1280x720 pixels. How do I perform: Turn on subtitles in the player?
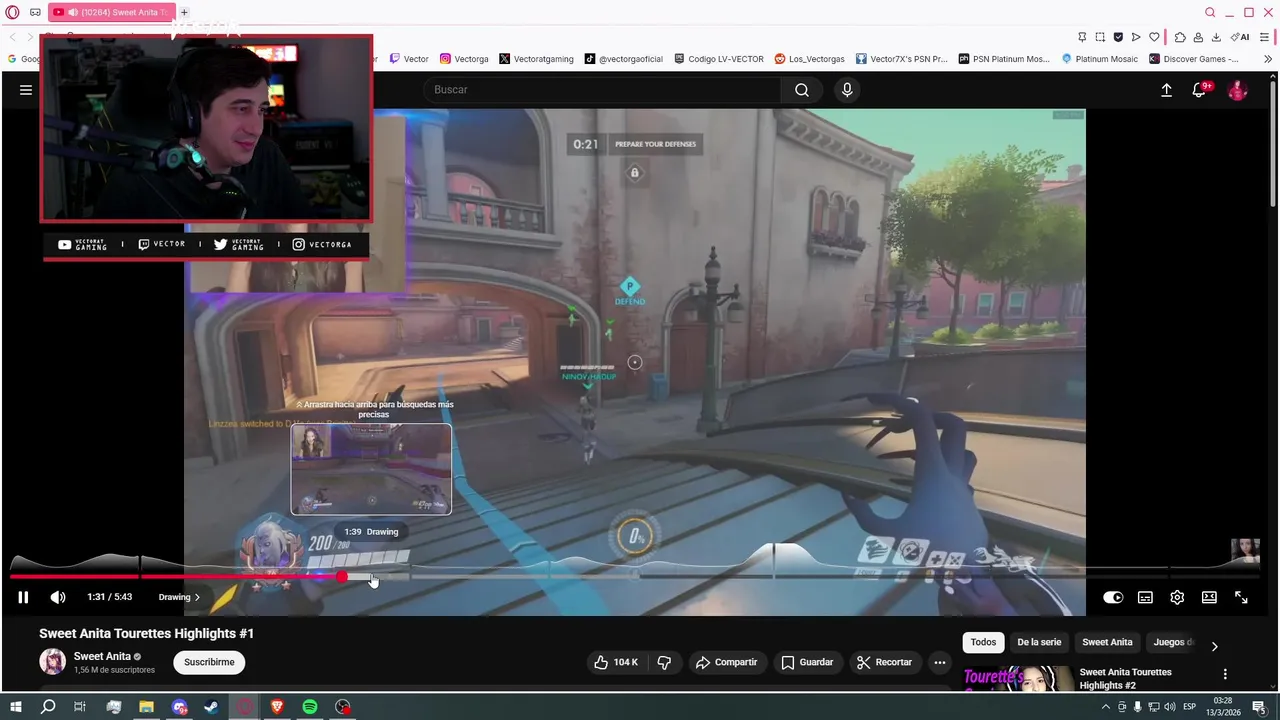tap(1145, 597)
